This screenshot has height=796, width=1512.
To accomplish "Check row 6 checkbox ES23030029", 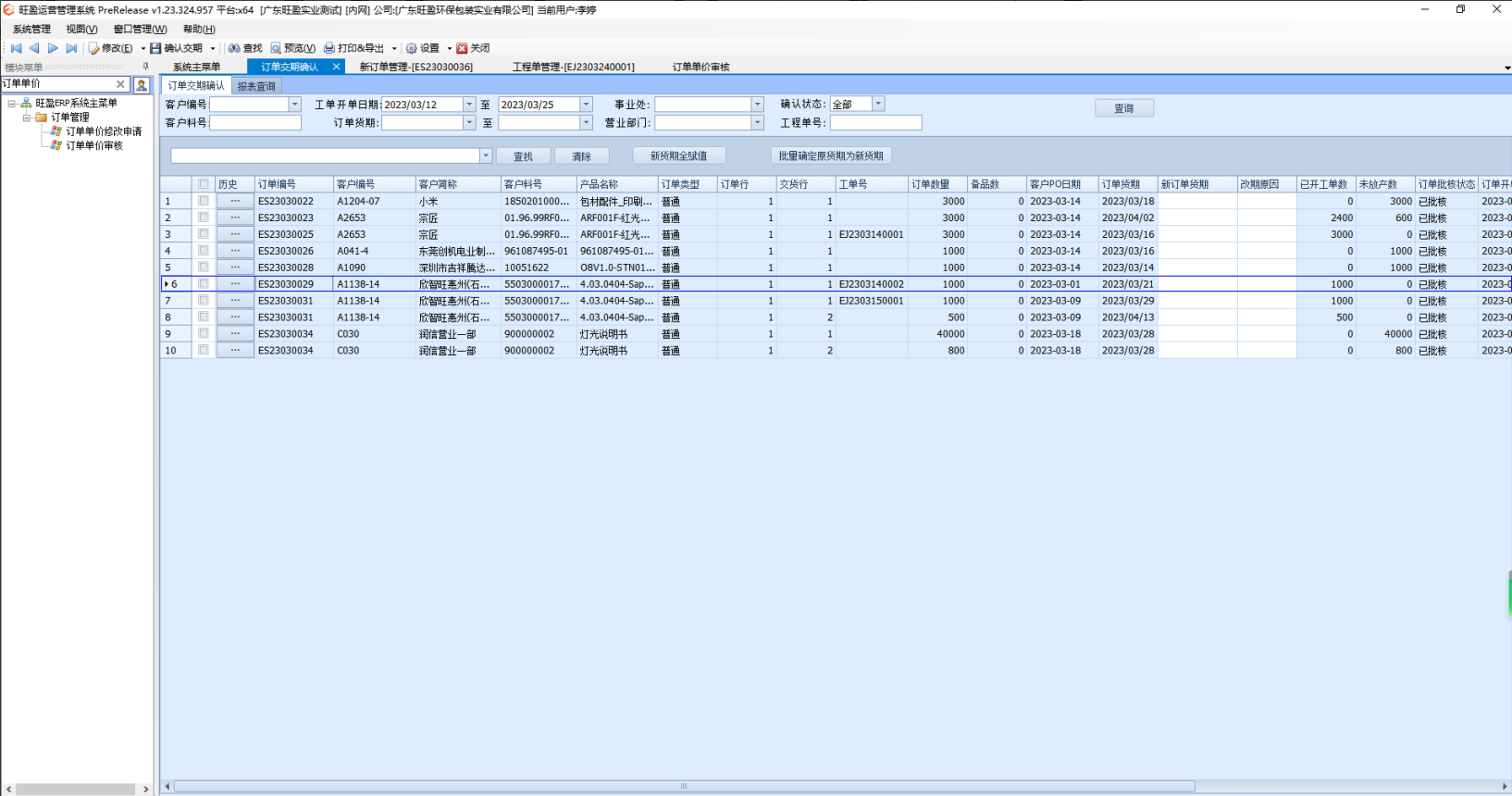I will (x=204, y=284).
